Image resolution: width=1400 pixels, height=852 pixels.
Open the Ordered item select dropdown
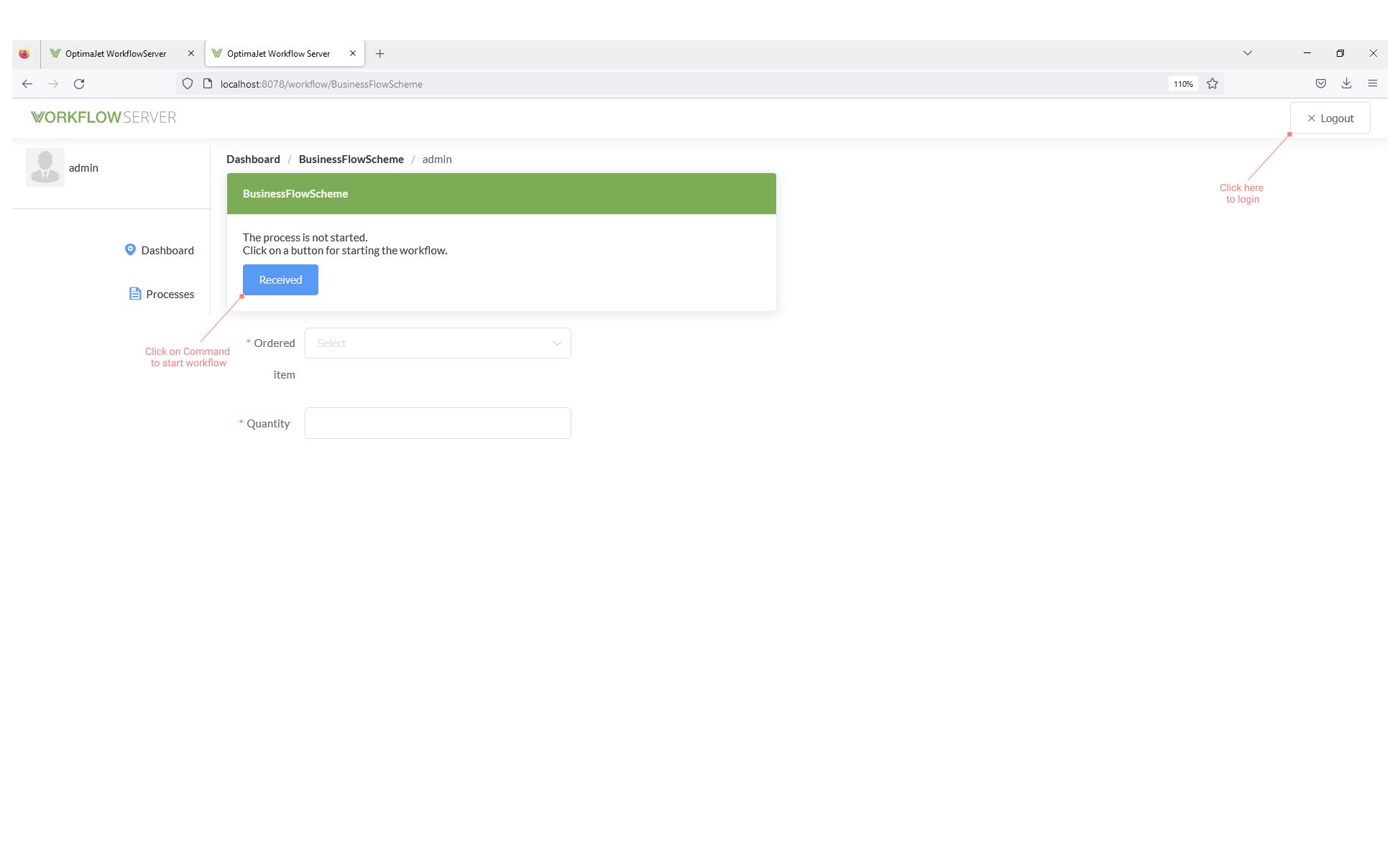tap(438, 343)
